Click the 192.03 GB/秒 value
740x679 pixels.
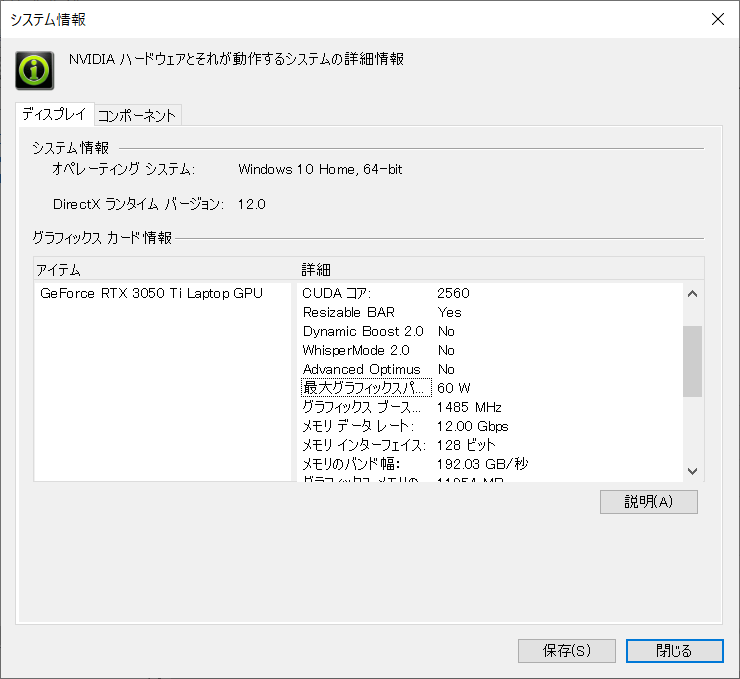[x=482, y=464]
